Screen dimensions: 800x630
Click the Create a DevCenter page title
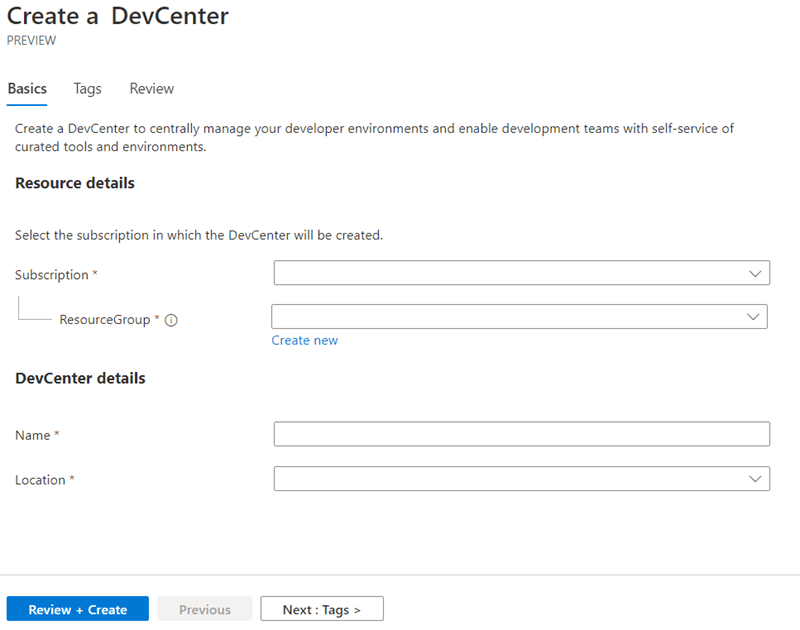pos(118,16)
